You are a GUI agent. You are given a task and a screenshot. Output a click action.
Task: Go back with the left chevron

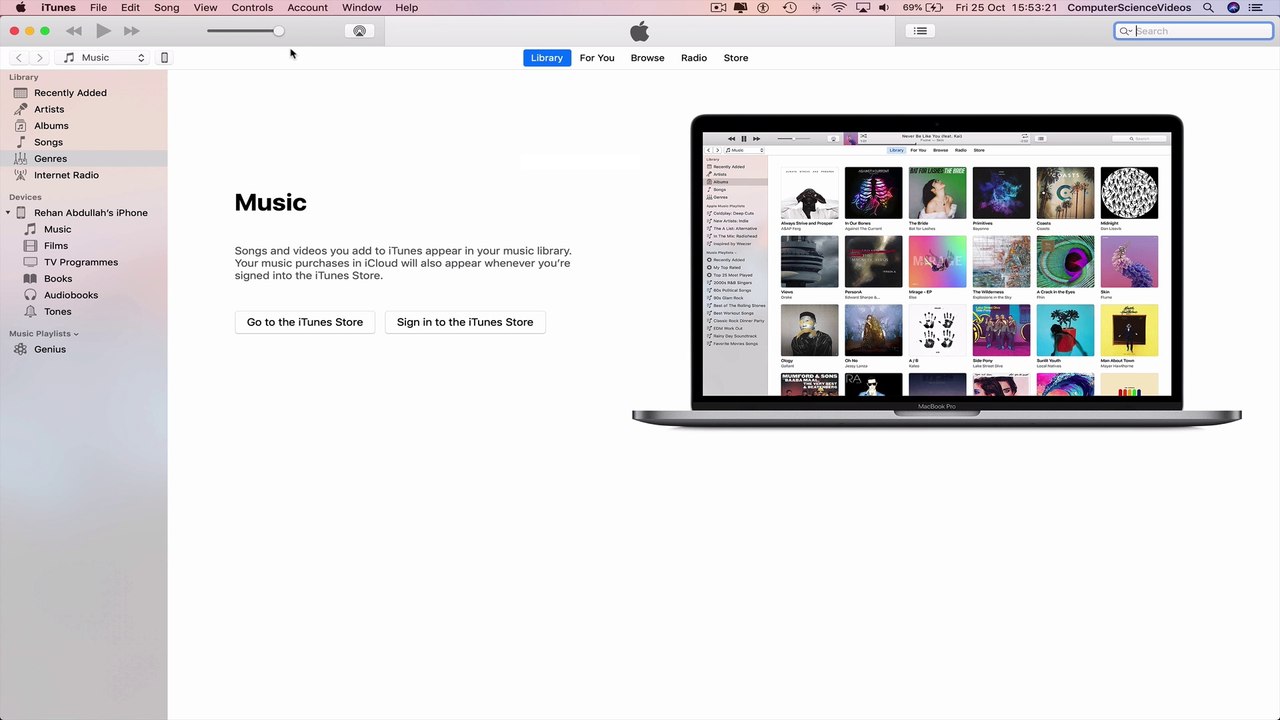19,58
